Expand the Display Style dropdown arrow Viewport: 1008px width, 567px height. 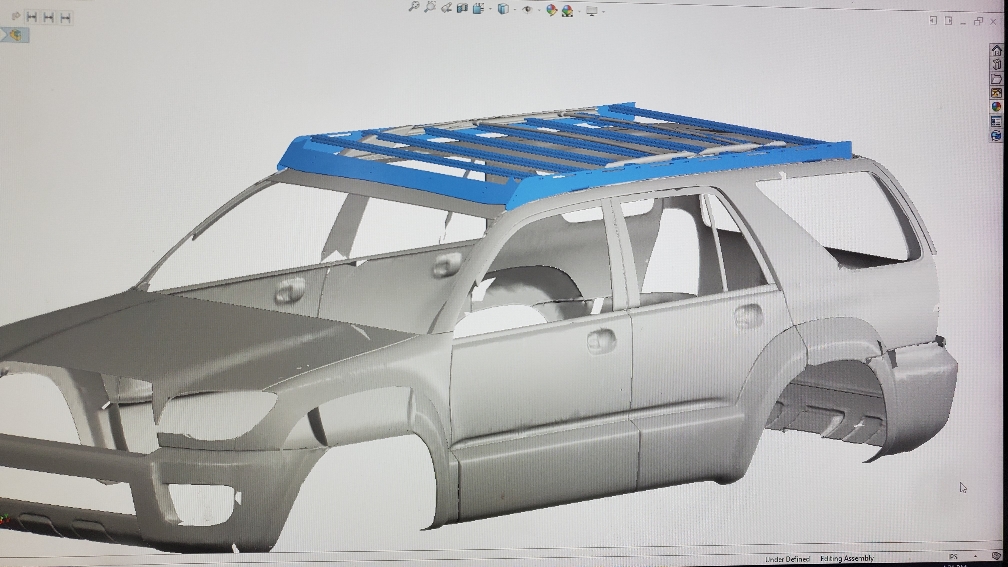(x=514, y=10)
